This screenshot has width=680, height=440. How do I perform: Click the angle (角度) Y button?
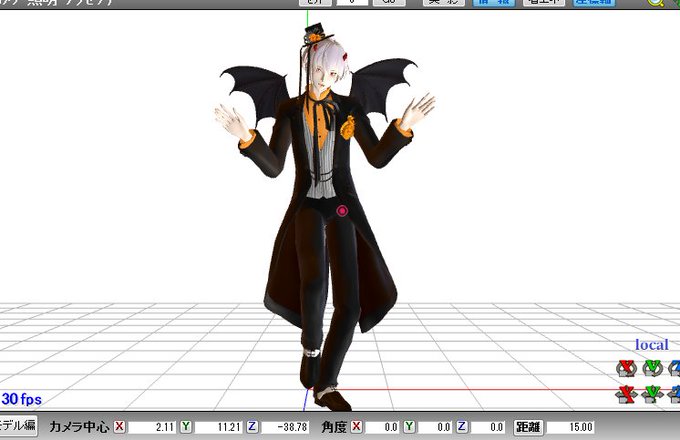click(x=409, y=427)
